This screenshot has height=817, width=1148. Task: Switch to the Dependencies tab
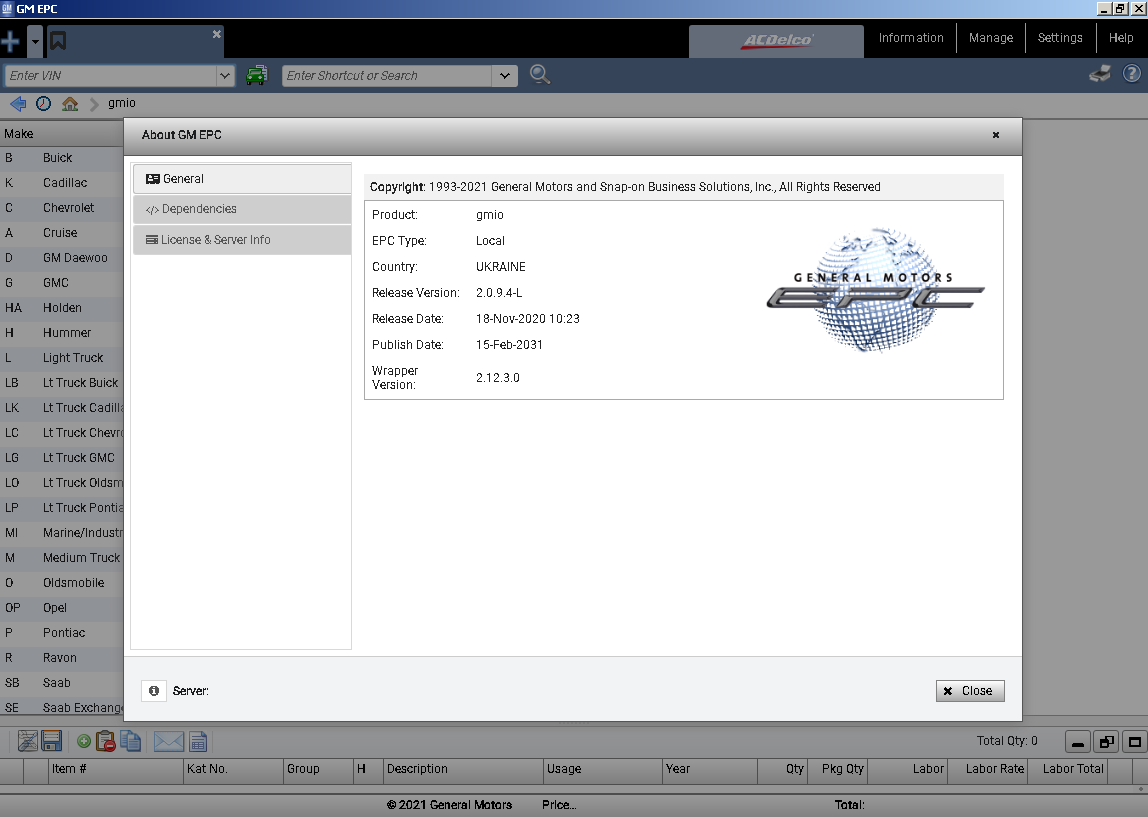coord(242,209)
